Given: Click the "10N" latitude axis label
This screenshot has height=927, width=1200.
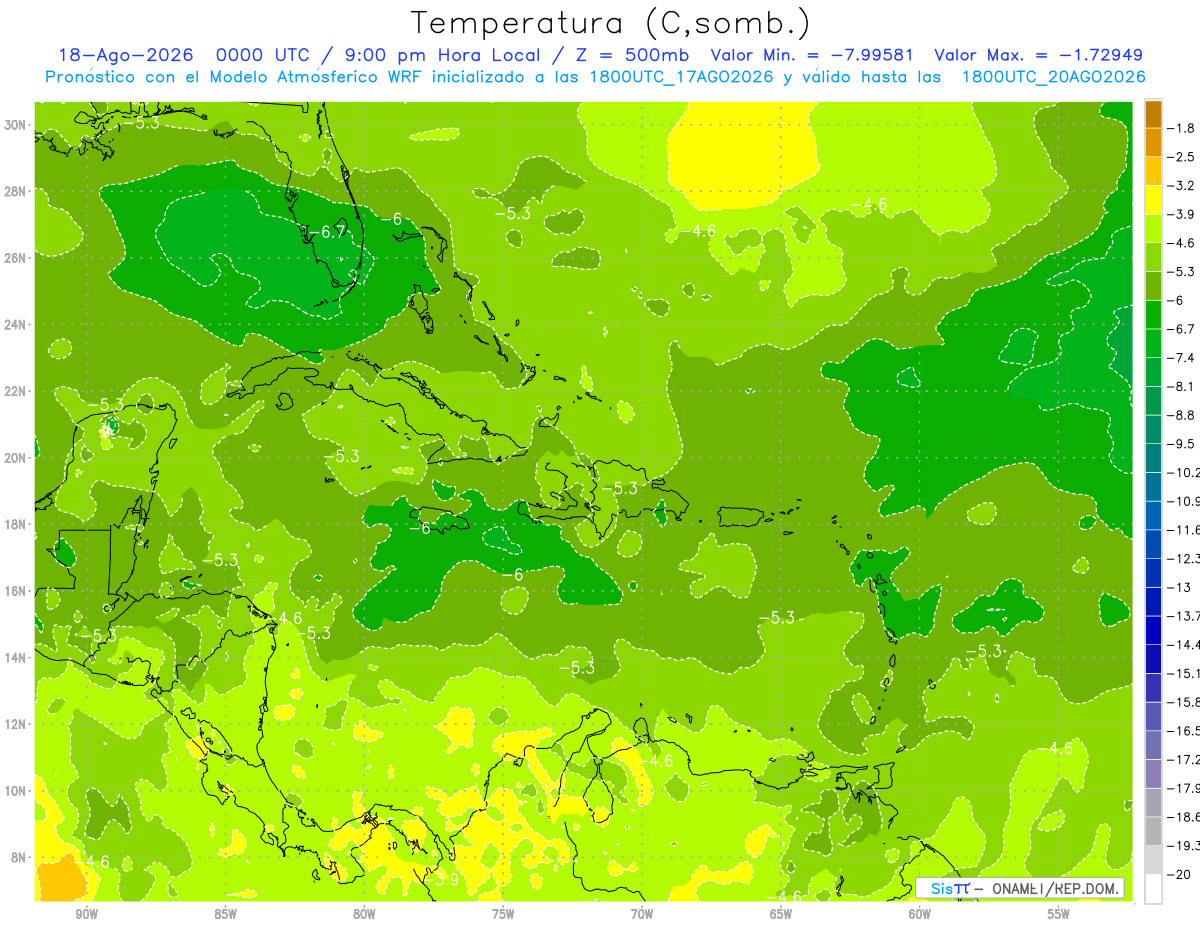Looking at the screenshot, I should [x=16, y=790].
